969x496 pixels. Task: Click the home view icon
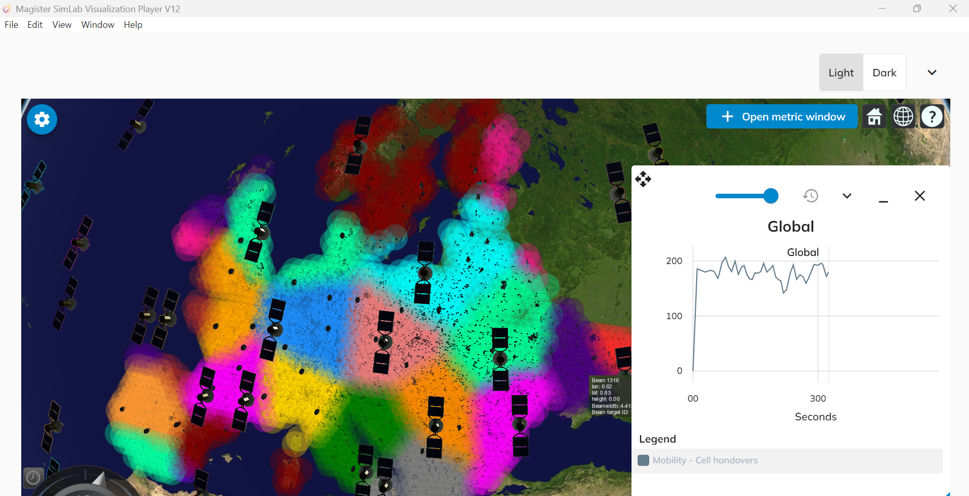(x=874, y=116)
